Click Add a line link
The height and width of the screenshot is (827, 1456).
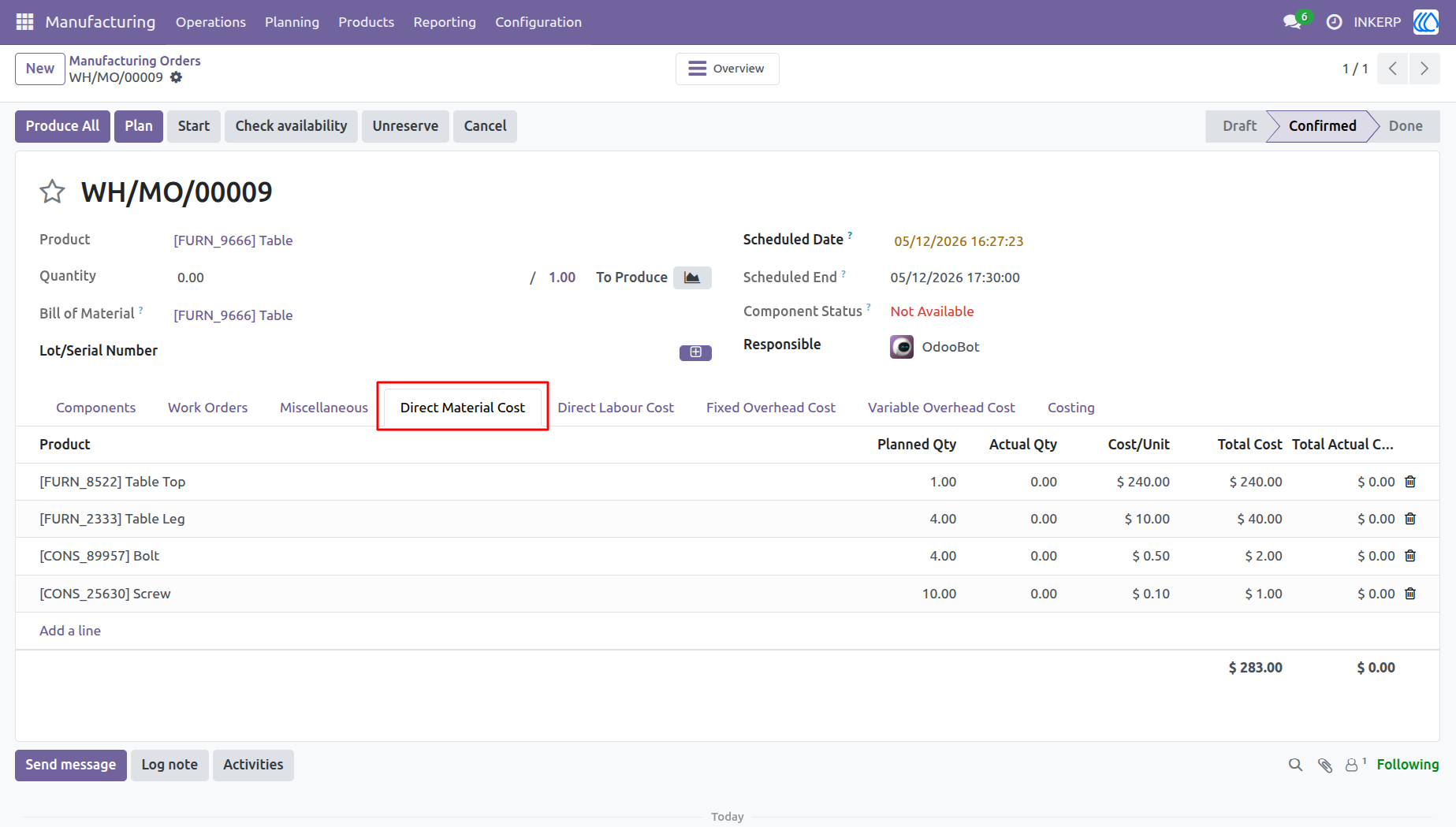click(70, 631)
